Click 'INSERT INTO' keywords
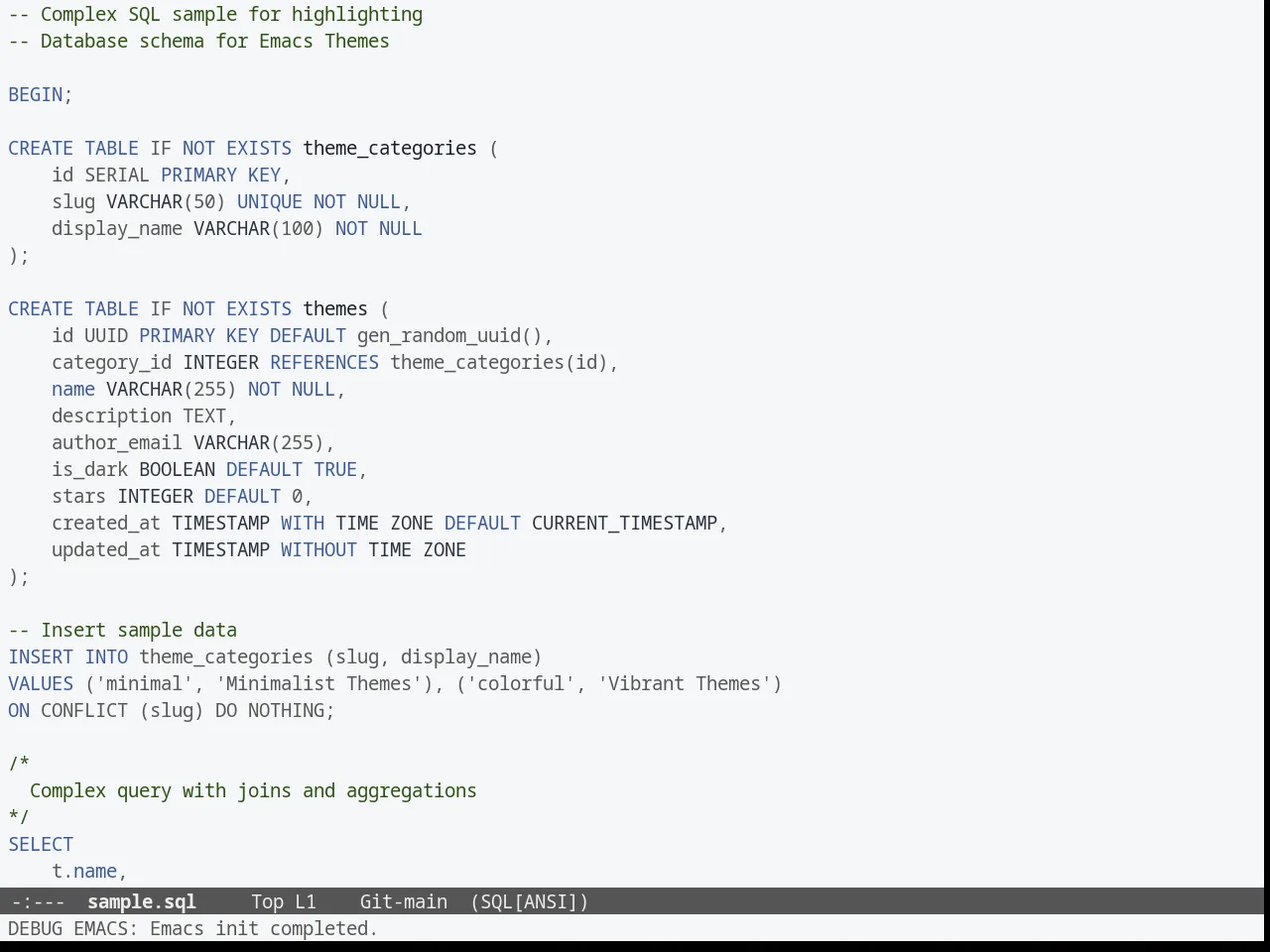The image size is (1270, 952). pos(67,656)
